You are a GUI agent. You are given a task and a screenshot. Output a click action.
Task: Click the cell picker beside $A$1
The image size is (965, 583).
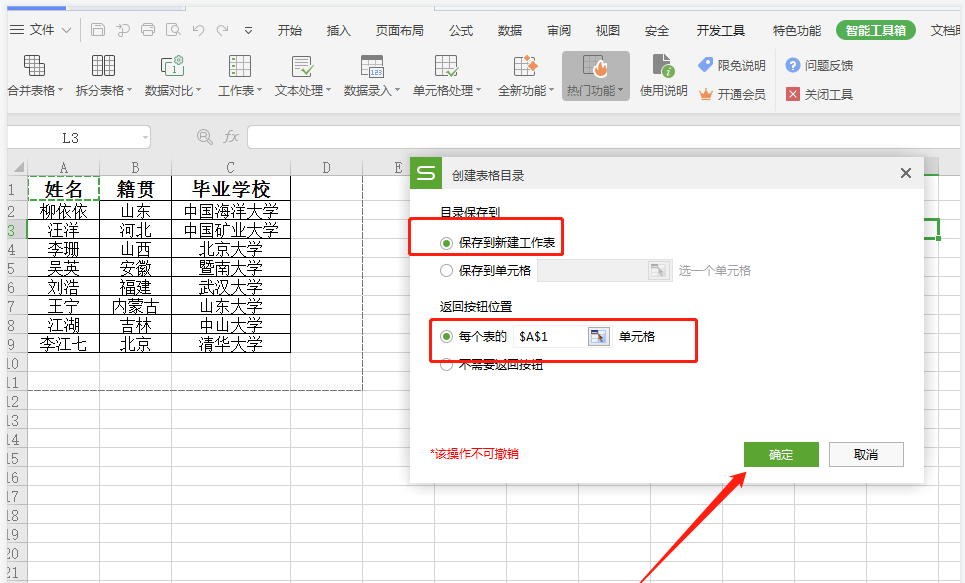(597, 336)
